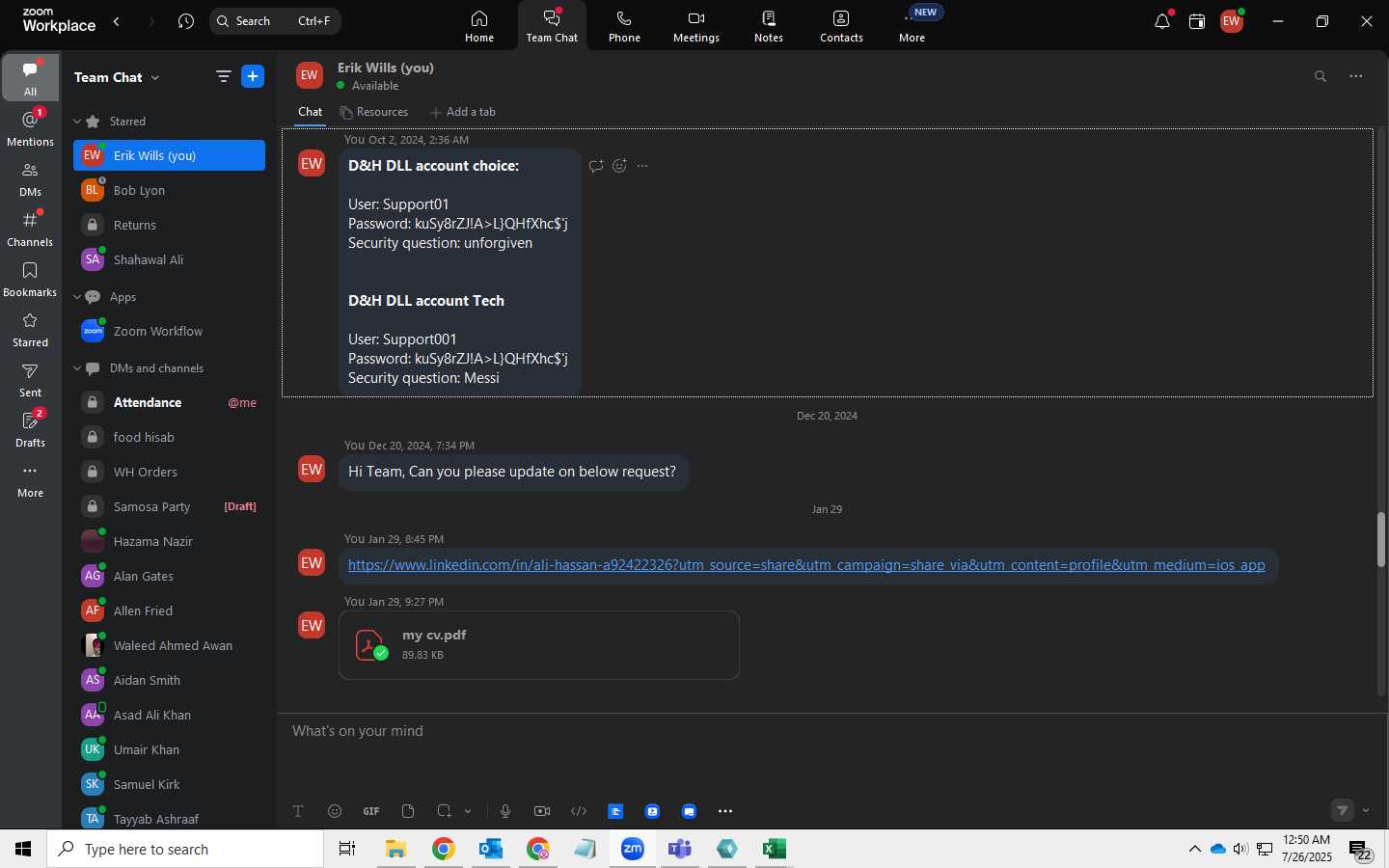Reply to the D&H DLL message
1389x868 pixels.
tap(596, 166)
